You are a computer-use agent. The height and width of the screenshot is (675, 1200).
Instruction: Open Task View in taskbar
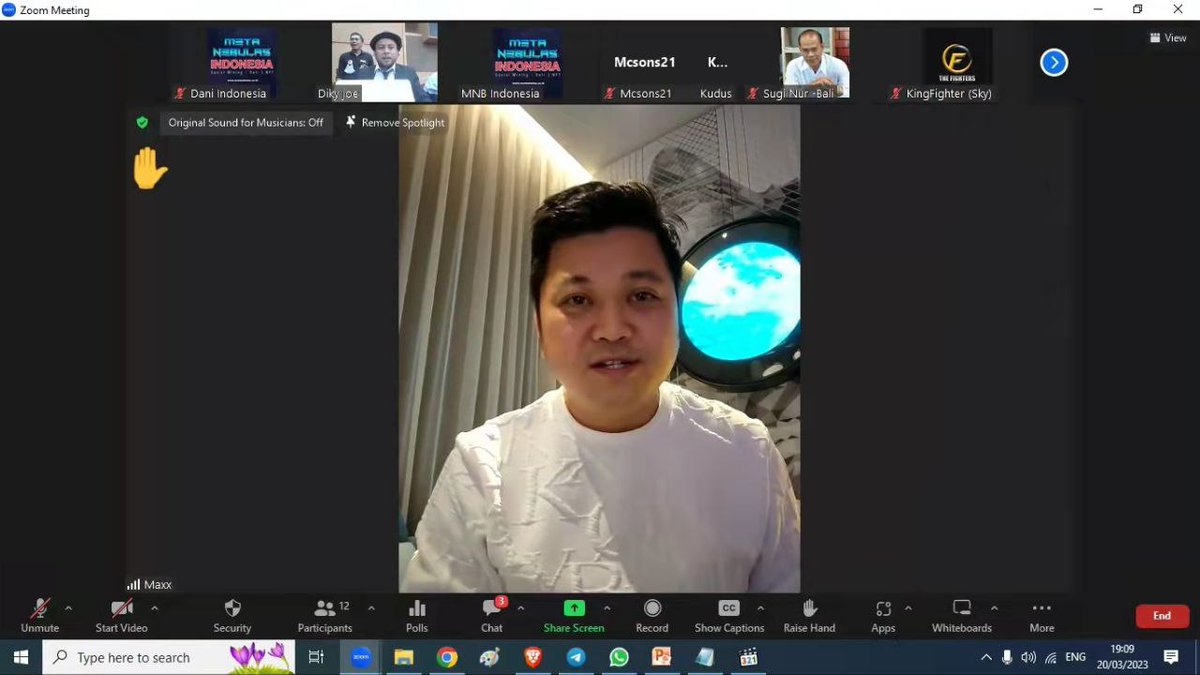pyautogui.click(x=317, y=657)
